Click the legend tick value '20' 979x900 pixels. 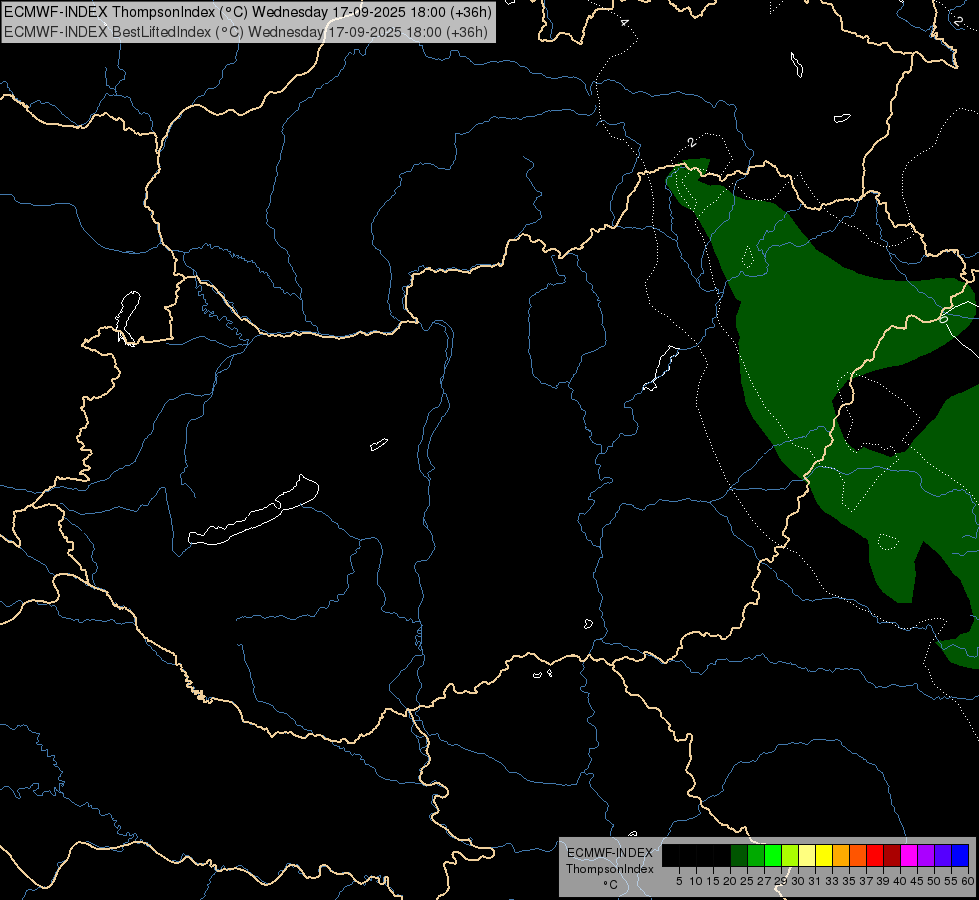(730, 881)
